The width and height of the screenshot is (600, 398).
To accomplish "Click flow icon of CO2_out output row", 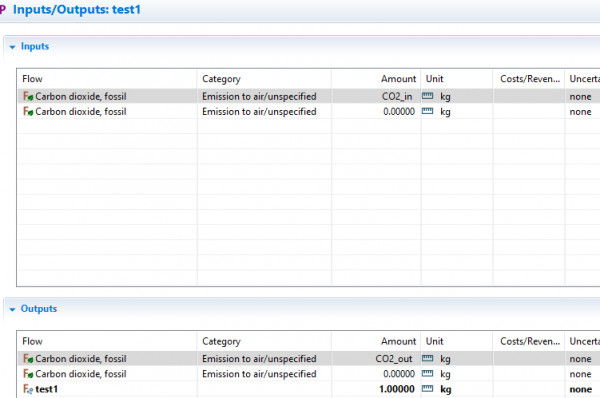I will coord(28,359).
